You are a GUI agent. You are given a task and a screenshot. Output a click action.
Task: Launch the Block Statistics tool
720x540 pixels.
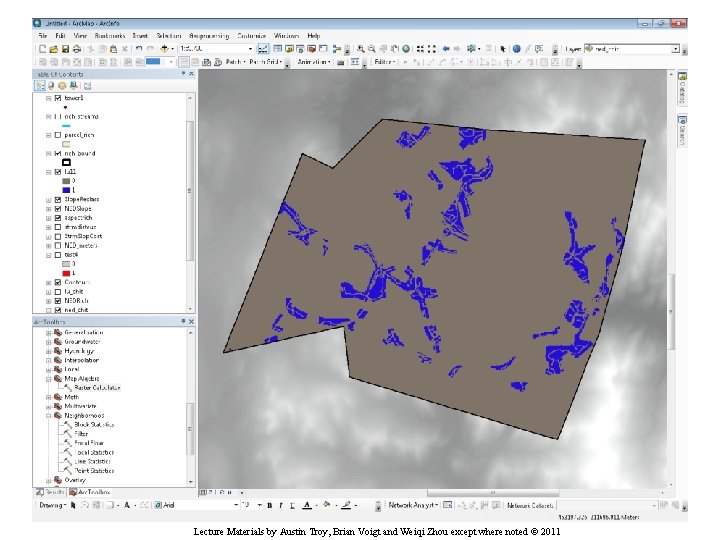pyautogui.click(x=96, y=424)
